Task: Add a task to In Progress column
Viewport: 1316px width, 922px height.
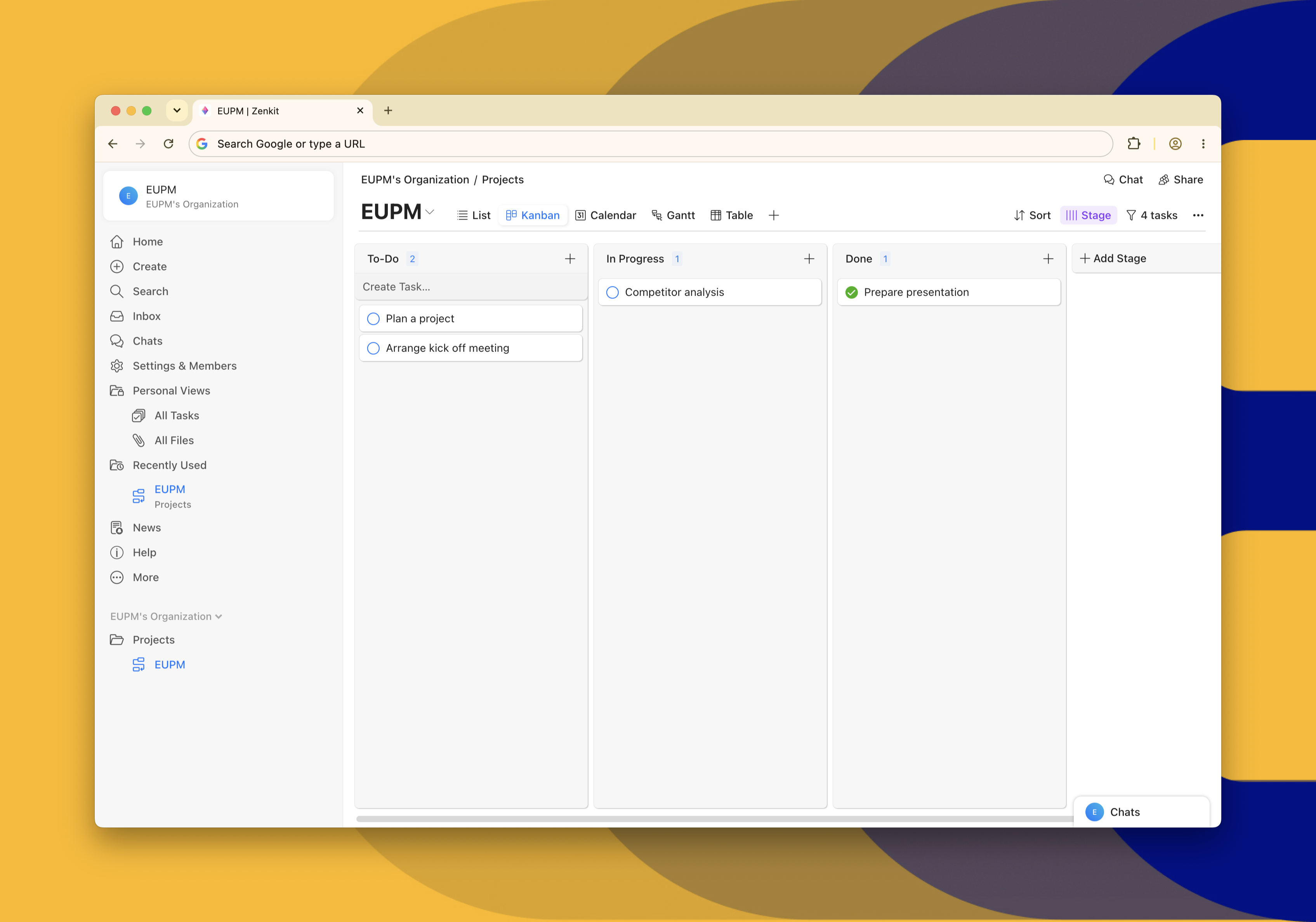Action: point(809,259)
